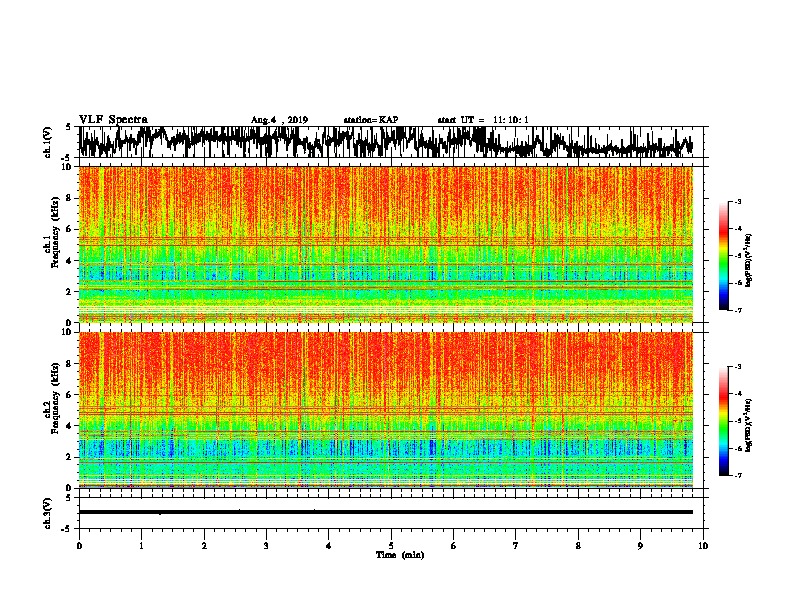This screenshot has width=792, height=612.
Task: Click the ch.1(V) waveform trace panel
Action: [x=391, y=142]
